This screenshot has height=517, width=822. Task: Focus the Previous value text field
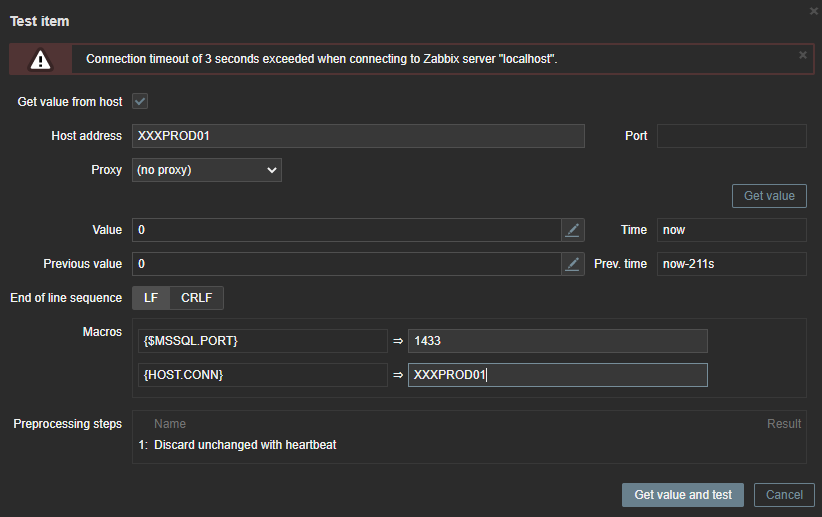345,264
